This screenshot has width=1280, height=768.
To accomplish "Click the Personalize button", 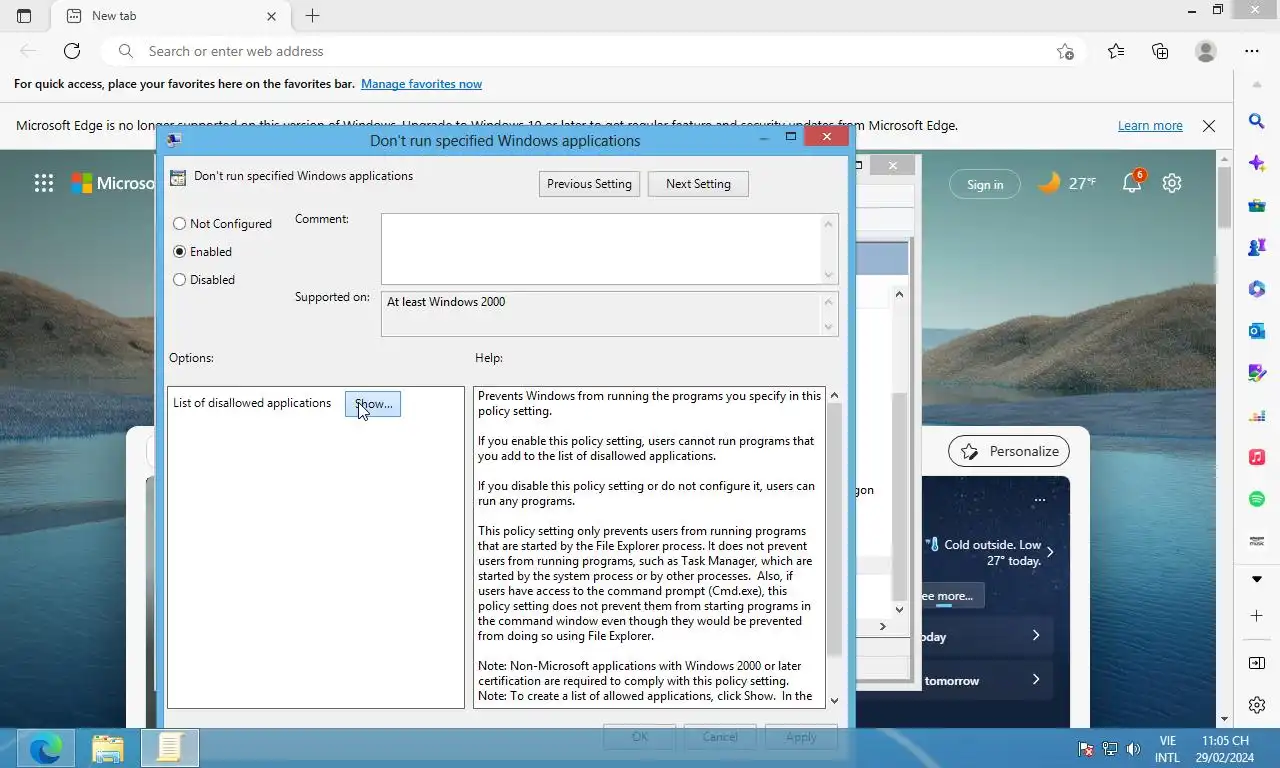I will (1009, 451).
